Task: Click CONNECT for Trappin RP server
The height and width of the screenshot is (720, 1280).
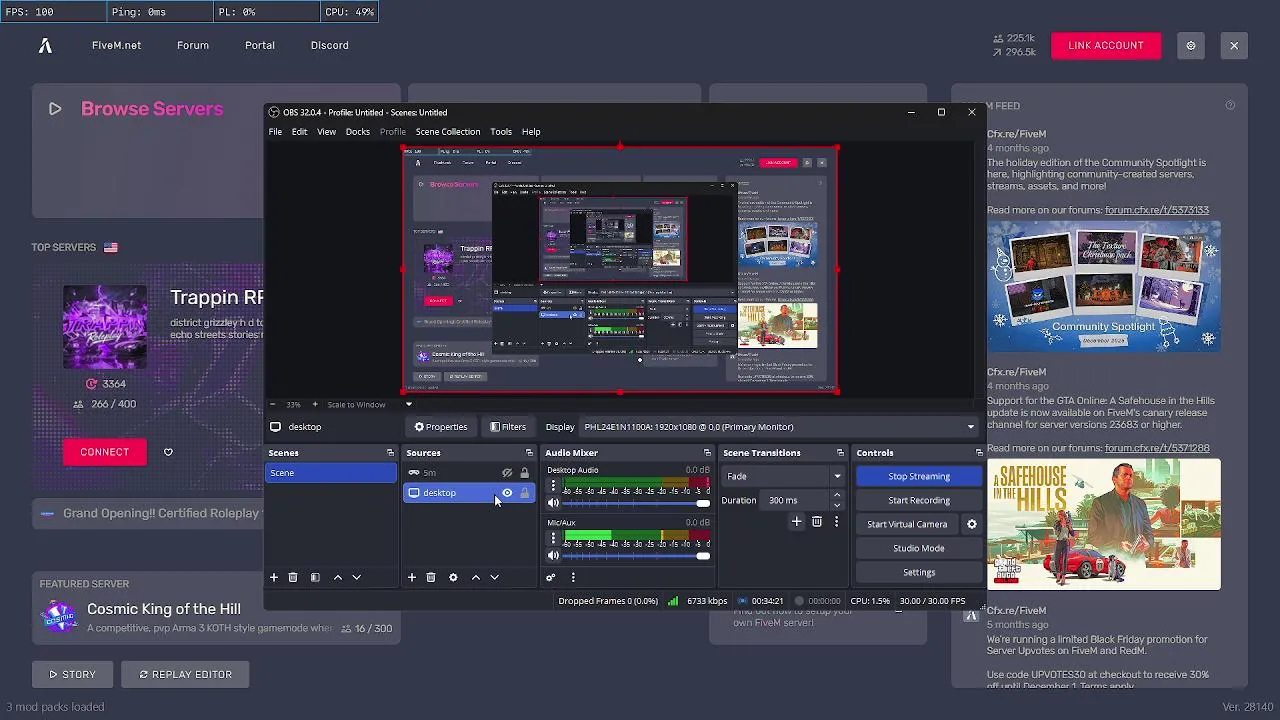Action: [x=105, y=452]
